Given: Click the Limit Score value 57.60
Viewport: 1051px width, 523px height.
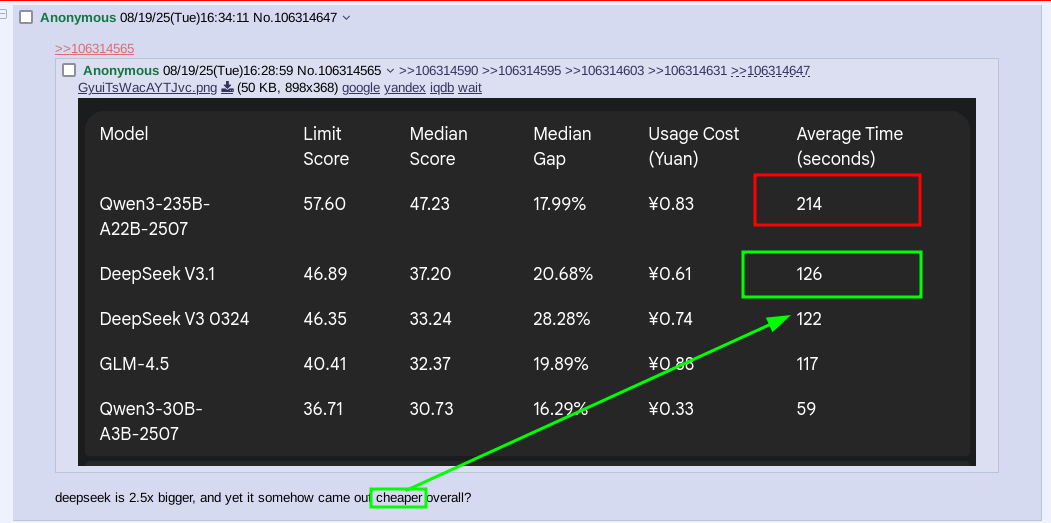Looking at the screenshot, I should pos(324,204).
